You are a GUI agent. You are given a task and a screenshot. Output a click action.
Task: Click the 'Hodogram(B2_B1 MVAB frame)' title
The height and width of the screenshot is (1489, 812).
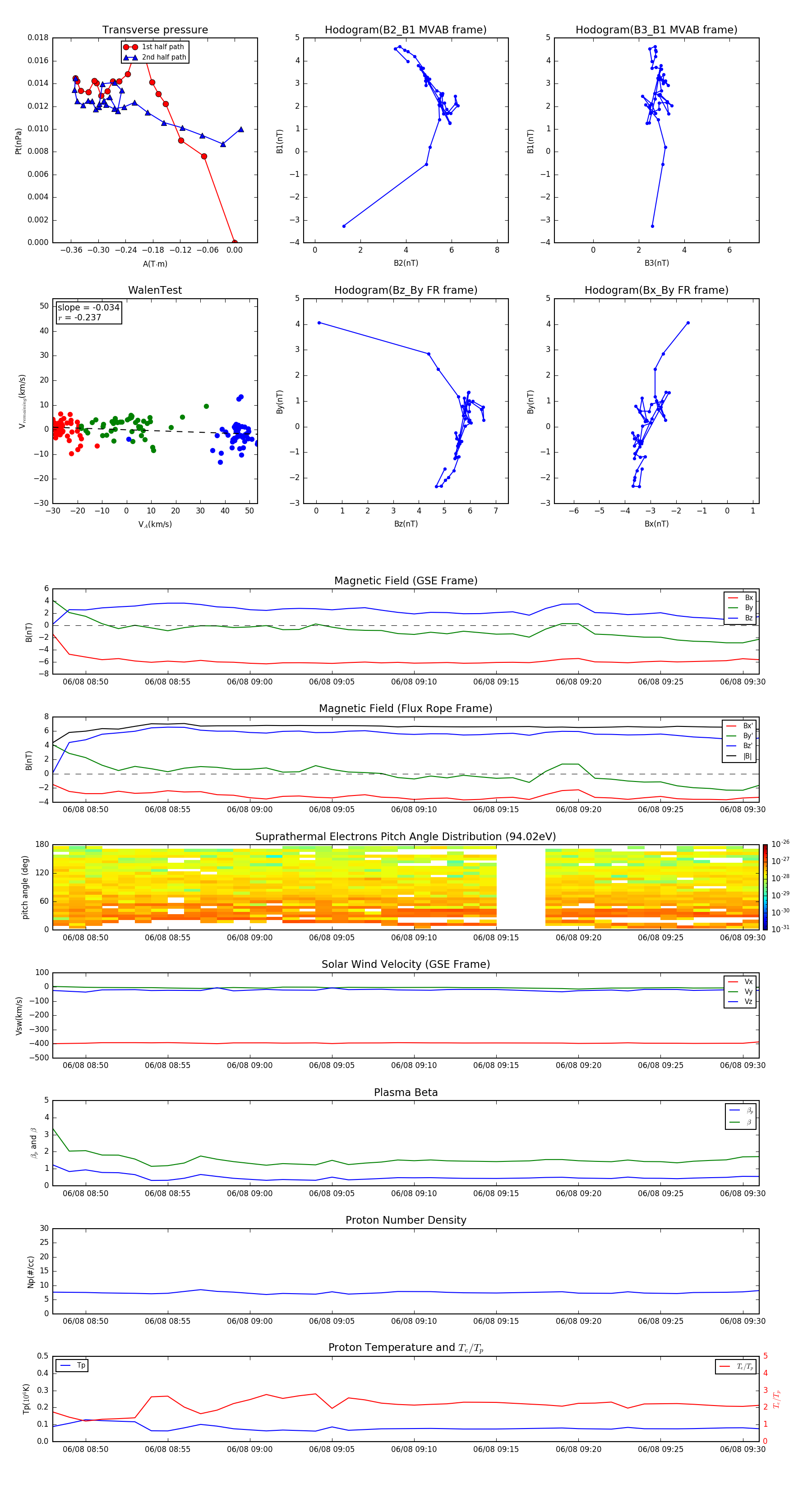[406, 29]
